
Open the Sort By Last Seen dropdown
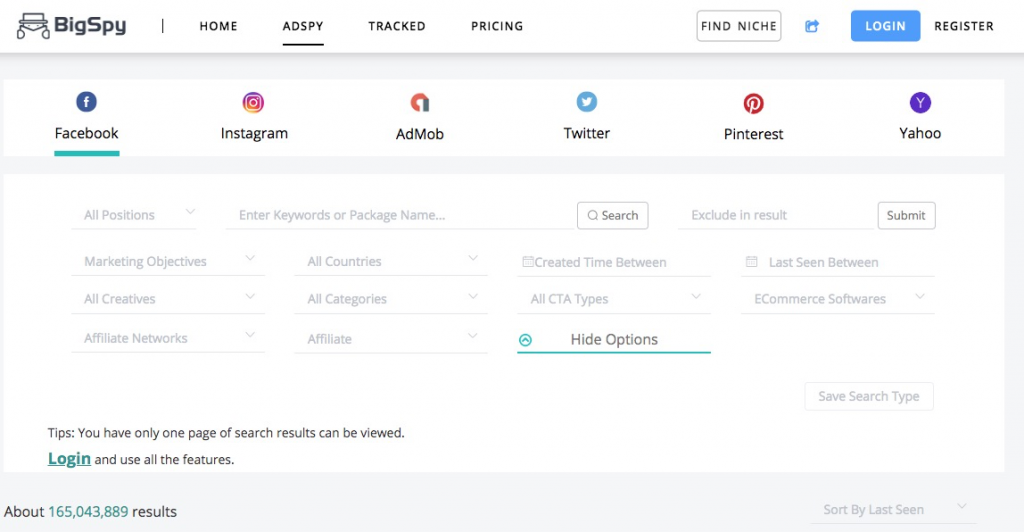[893, 510]
